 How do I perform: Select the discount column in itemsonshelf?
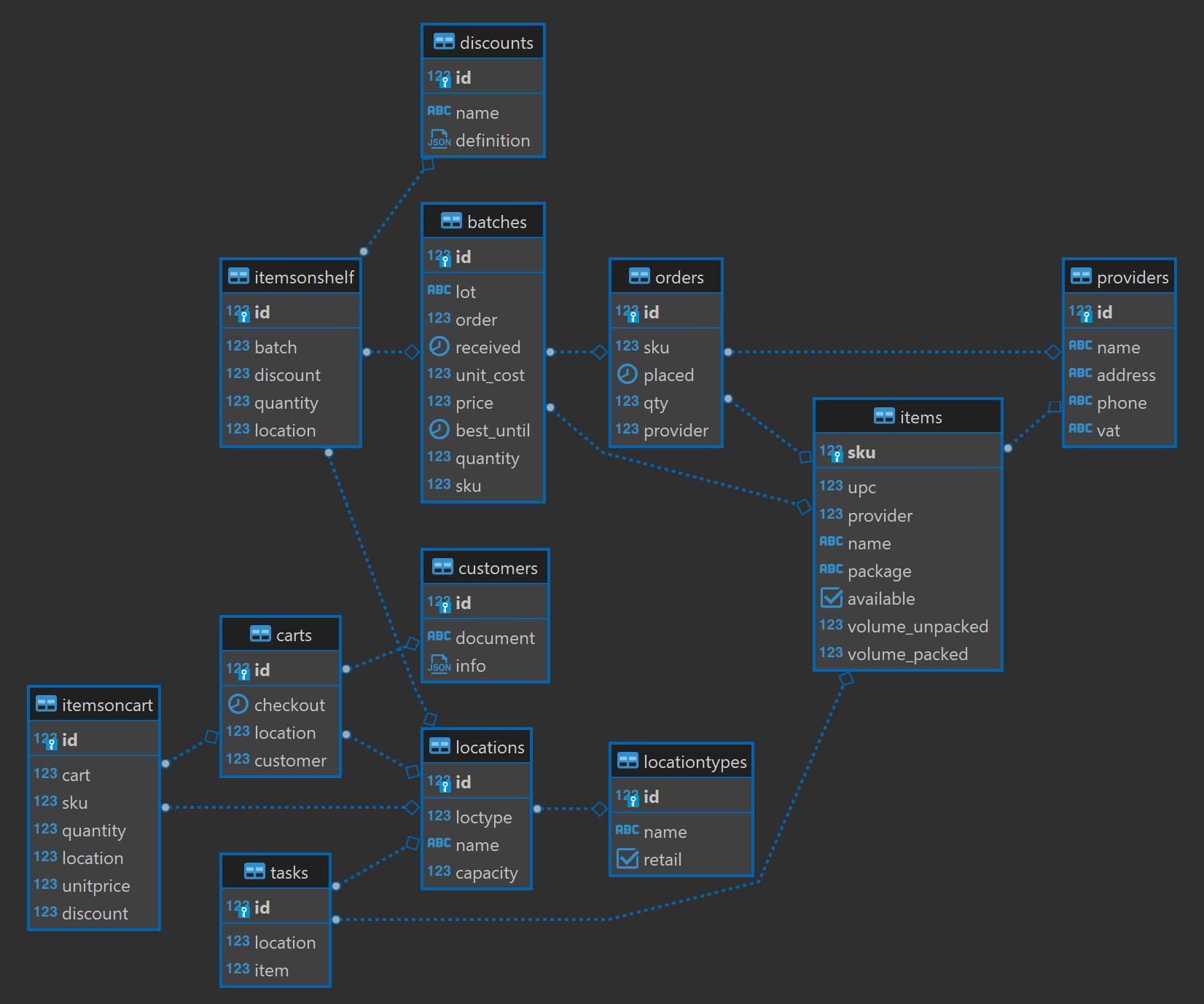click(291, 374)
